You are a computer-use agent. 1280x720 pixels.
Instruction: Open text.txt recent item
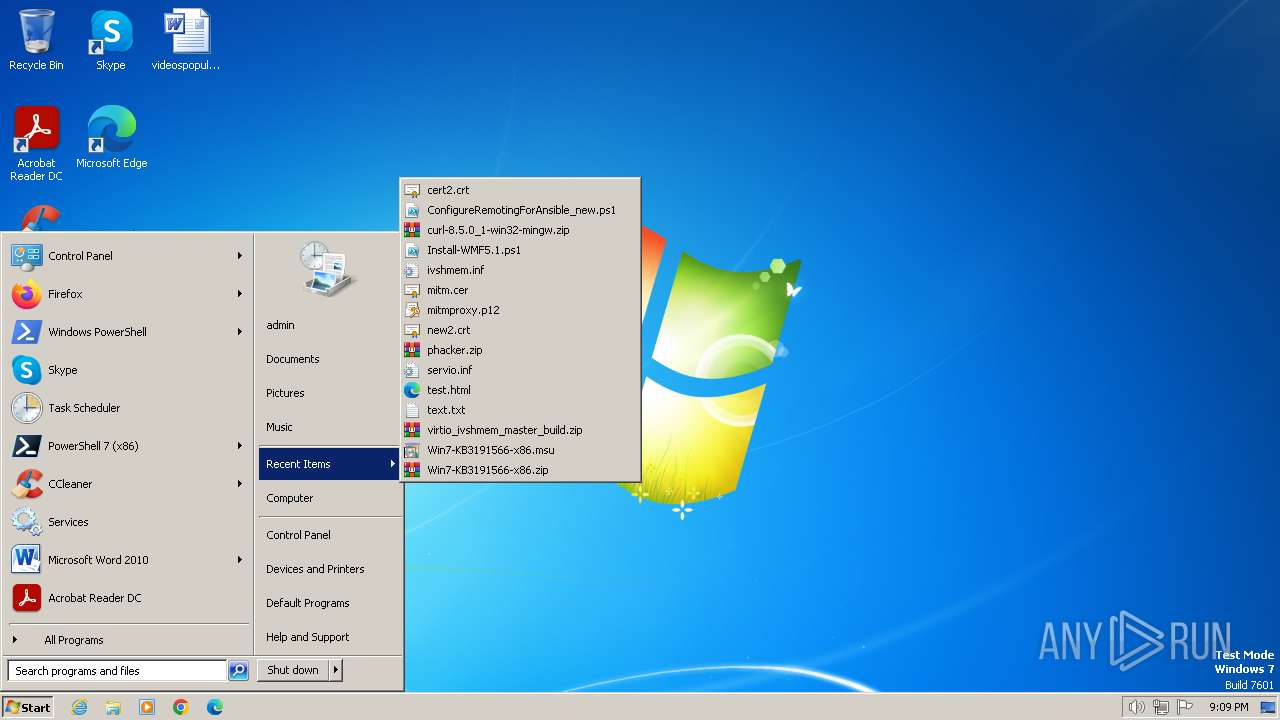click(519, 410)
